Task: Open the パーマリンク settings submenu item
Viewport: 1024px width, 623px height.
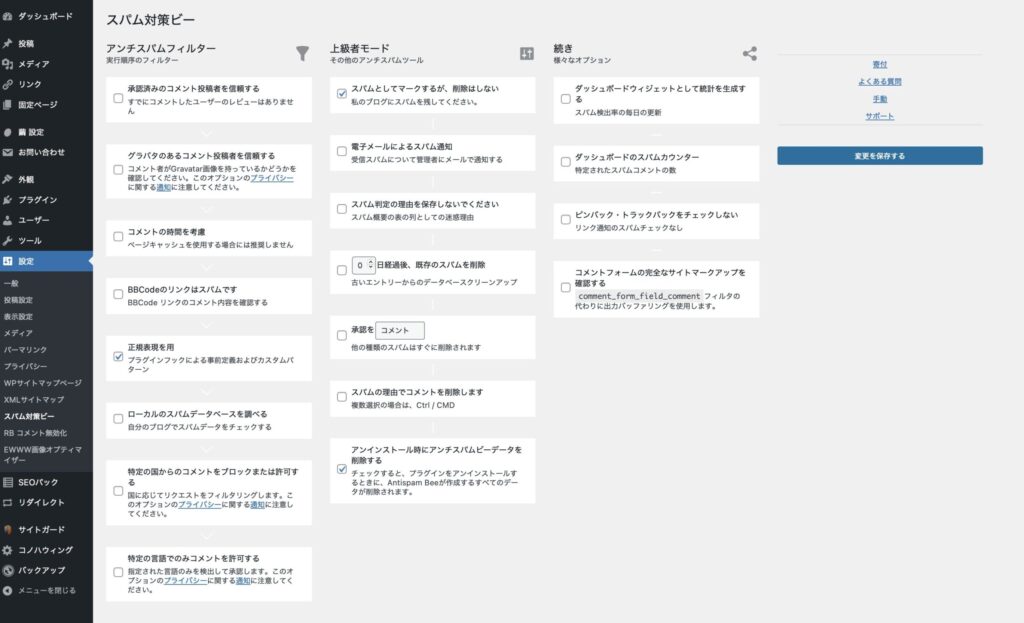Action: 25,350
